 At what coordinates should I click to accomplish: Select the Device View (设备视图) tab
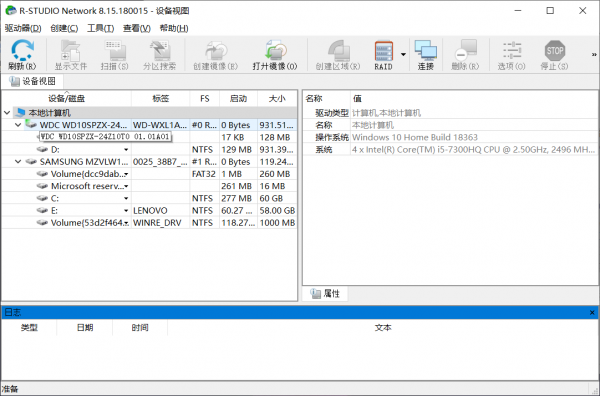click(x=33, y=81)
